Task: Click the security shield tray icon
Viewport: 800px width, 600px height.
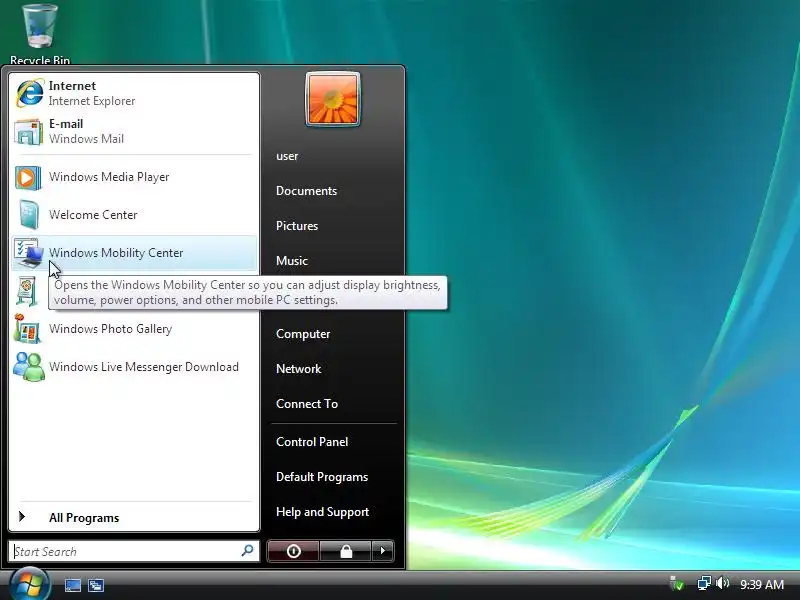Action: tap(677, 583)
